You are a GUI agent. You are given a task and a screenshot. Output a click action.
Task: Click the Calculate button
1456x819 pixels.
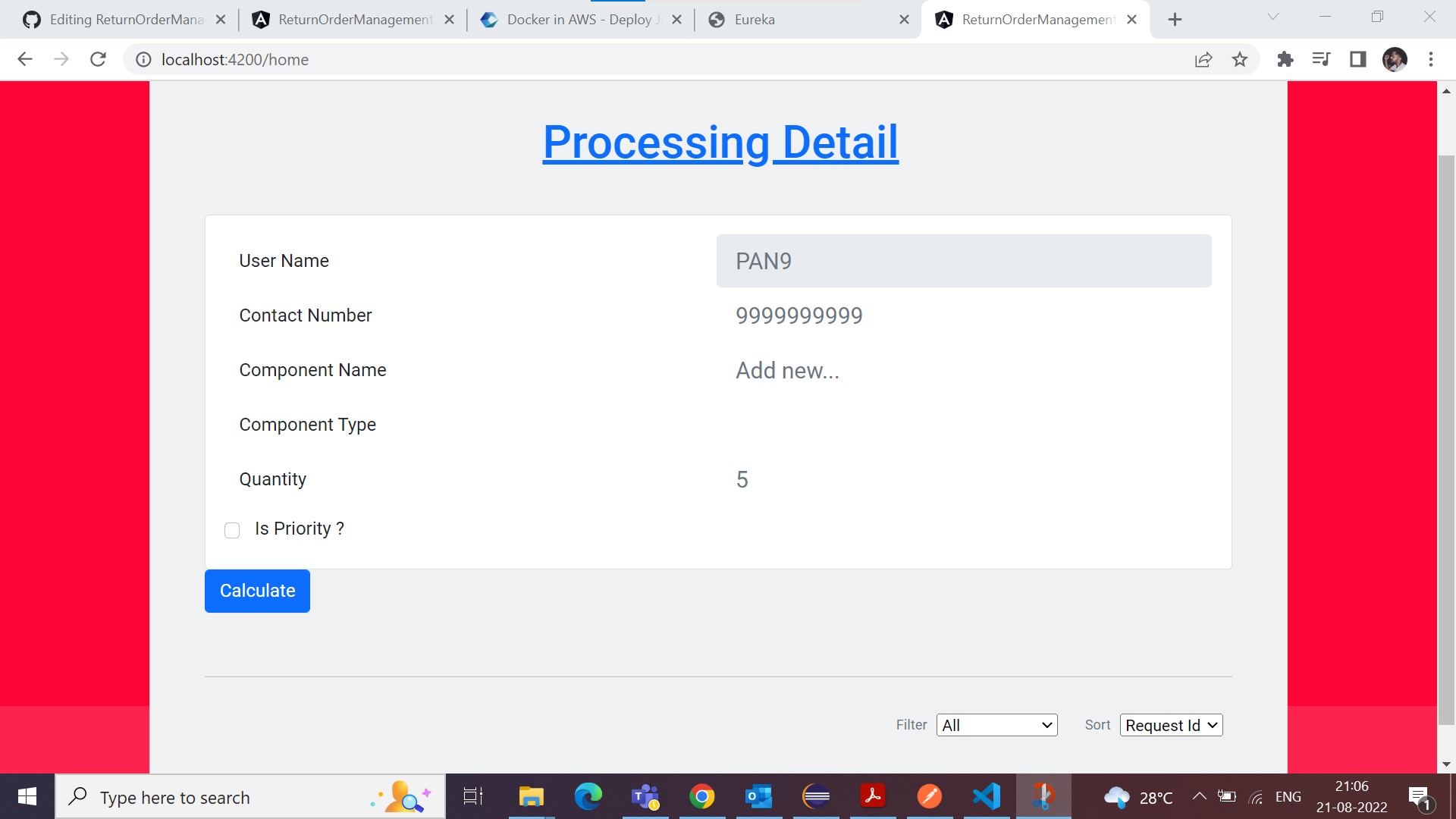pyautogui.click(x=256, y=591)
